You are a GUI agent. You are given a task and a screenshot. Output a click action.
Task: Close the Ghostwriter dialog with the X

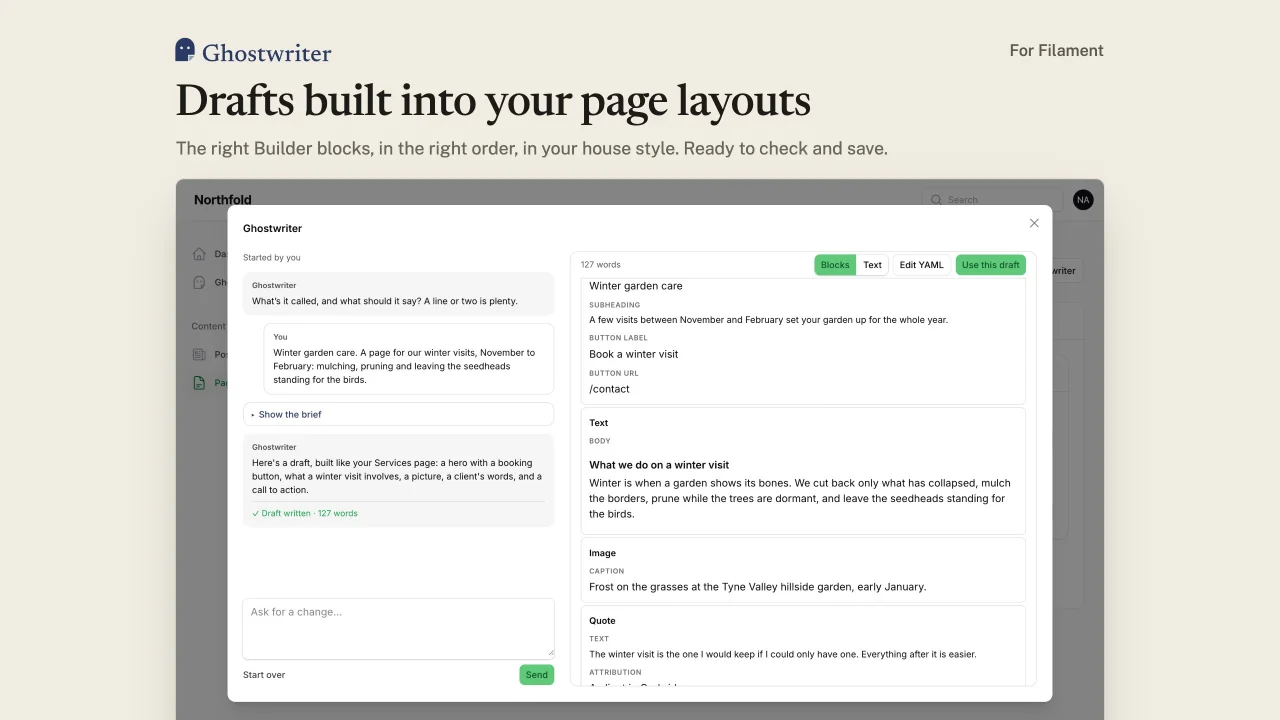click(x=1034, y=223)
